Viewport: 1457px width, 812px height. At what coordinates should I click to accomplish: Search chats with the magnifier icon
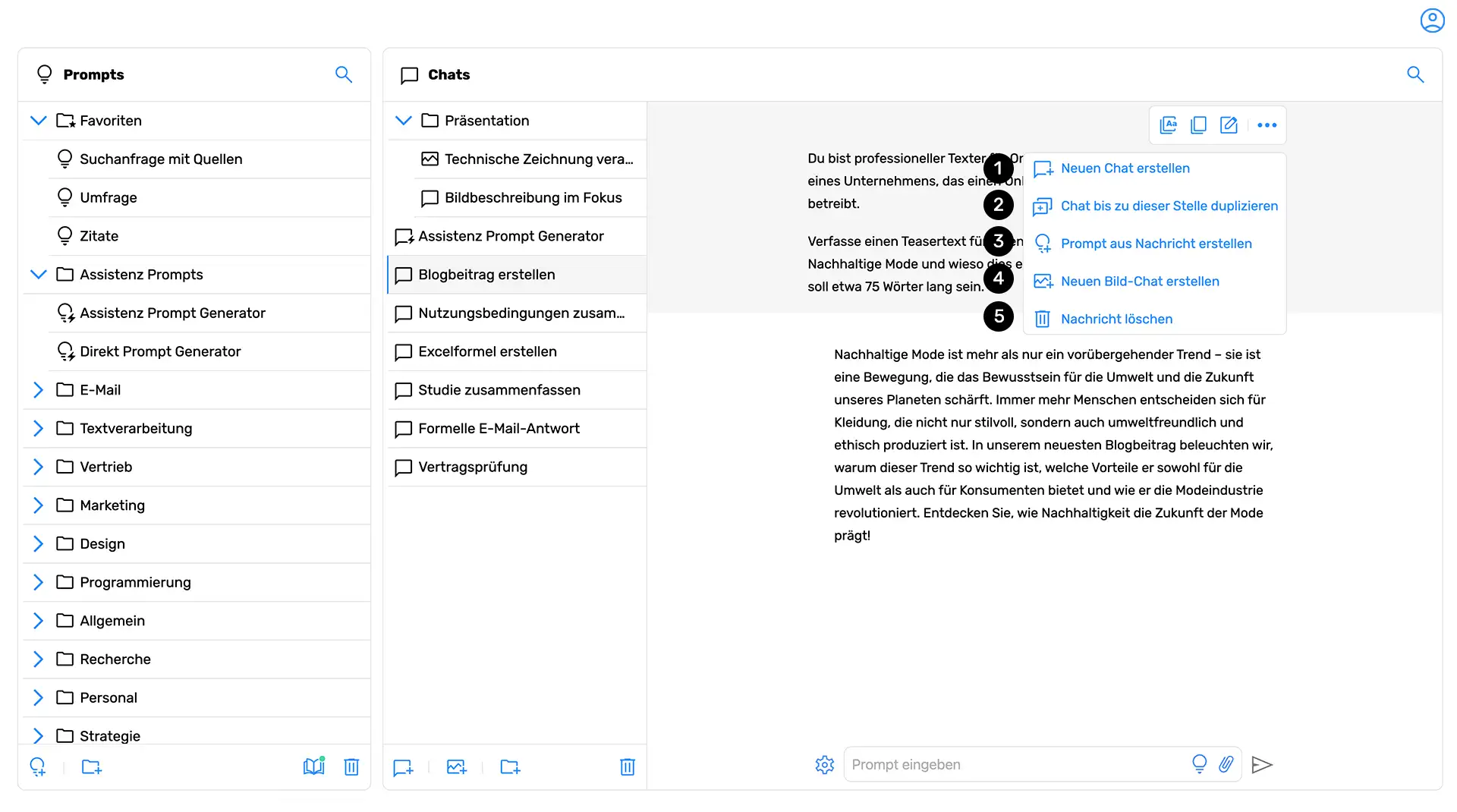coord(1415,74)
